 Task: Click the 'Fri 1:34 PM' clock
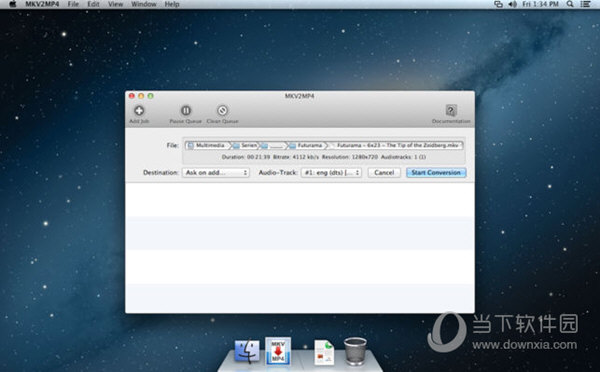click(x=540, y=4)
